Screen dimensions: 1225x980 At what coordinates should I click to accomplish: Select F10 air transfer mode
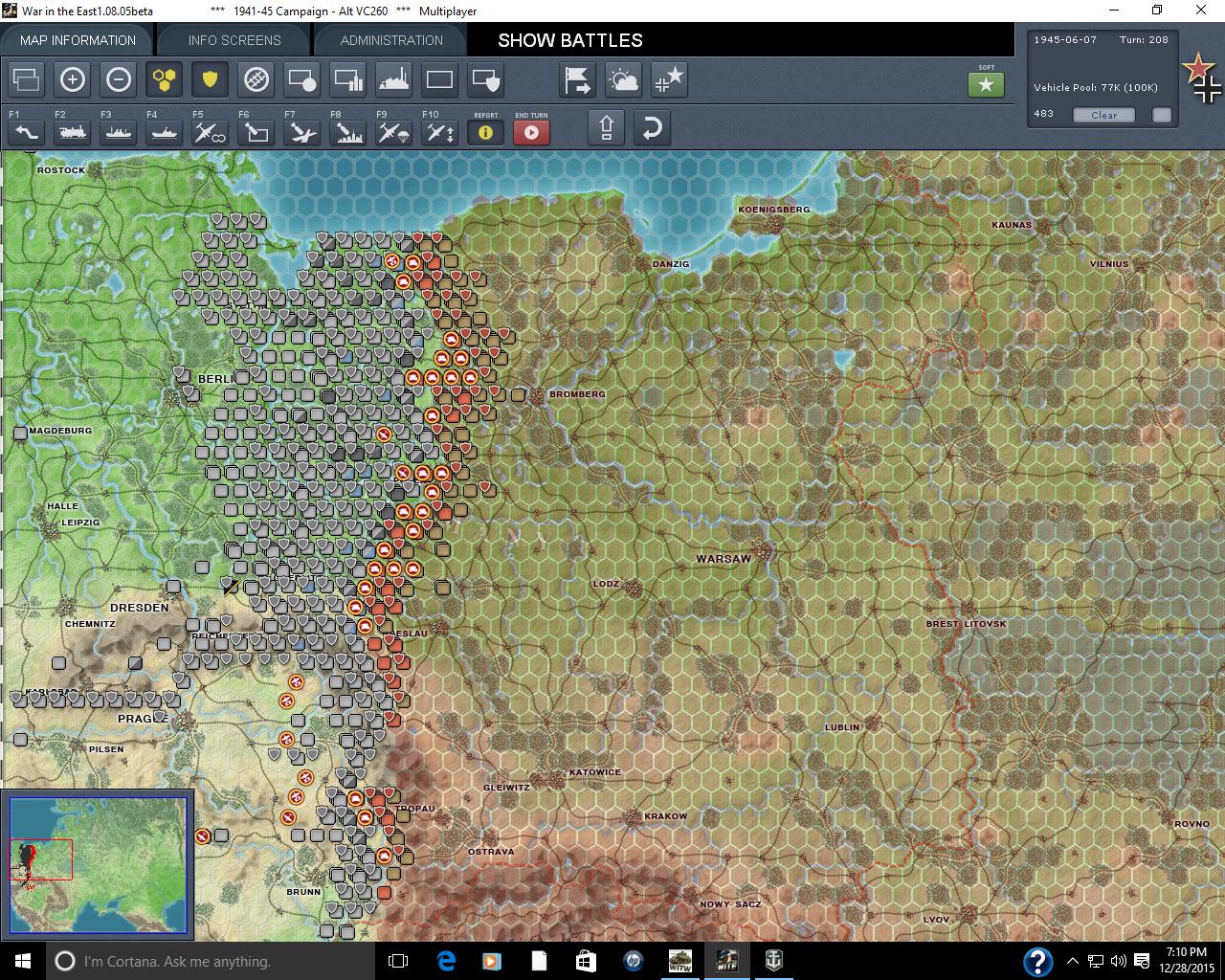tap(440, 132)
